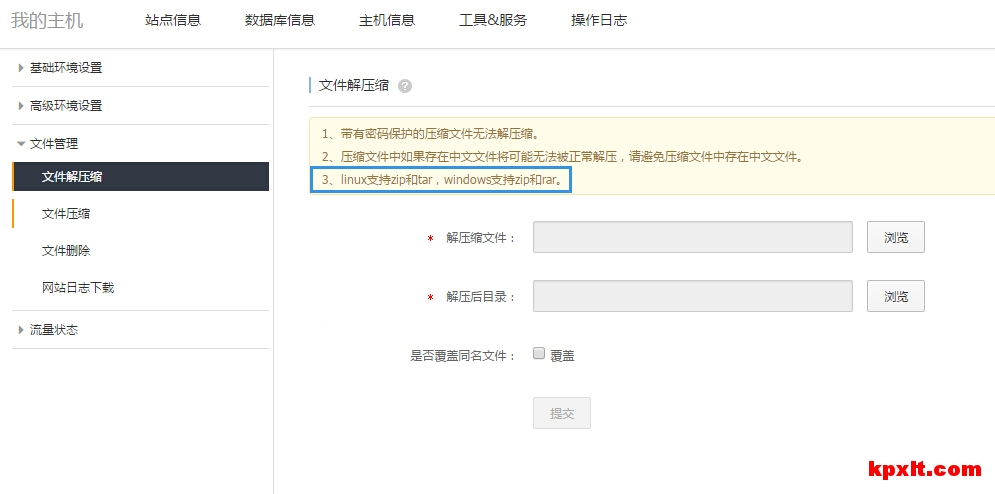Click the 解压缩文件 input field
This screenshot has width=995, height=494.
pyautogui.click(x=692, y=238)
